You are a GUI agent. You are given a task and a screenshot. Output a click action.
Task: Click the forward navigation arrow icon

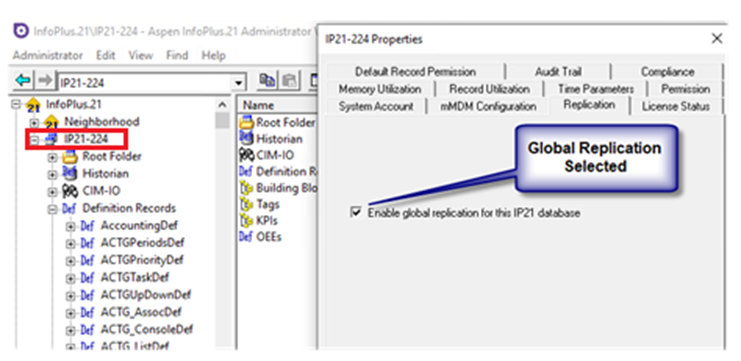[45, 81]
